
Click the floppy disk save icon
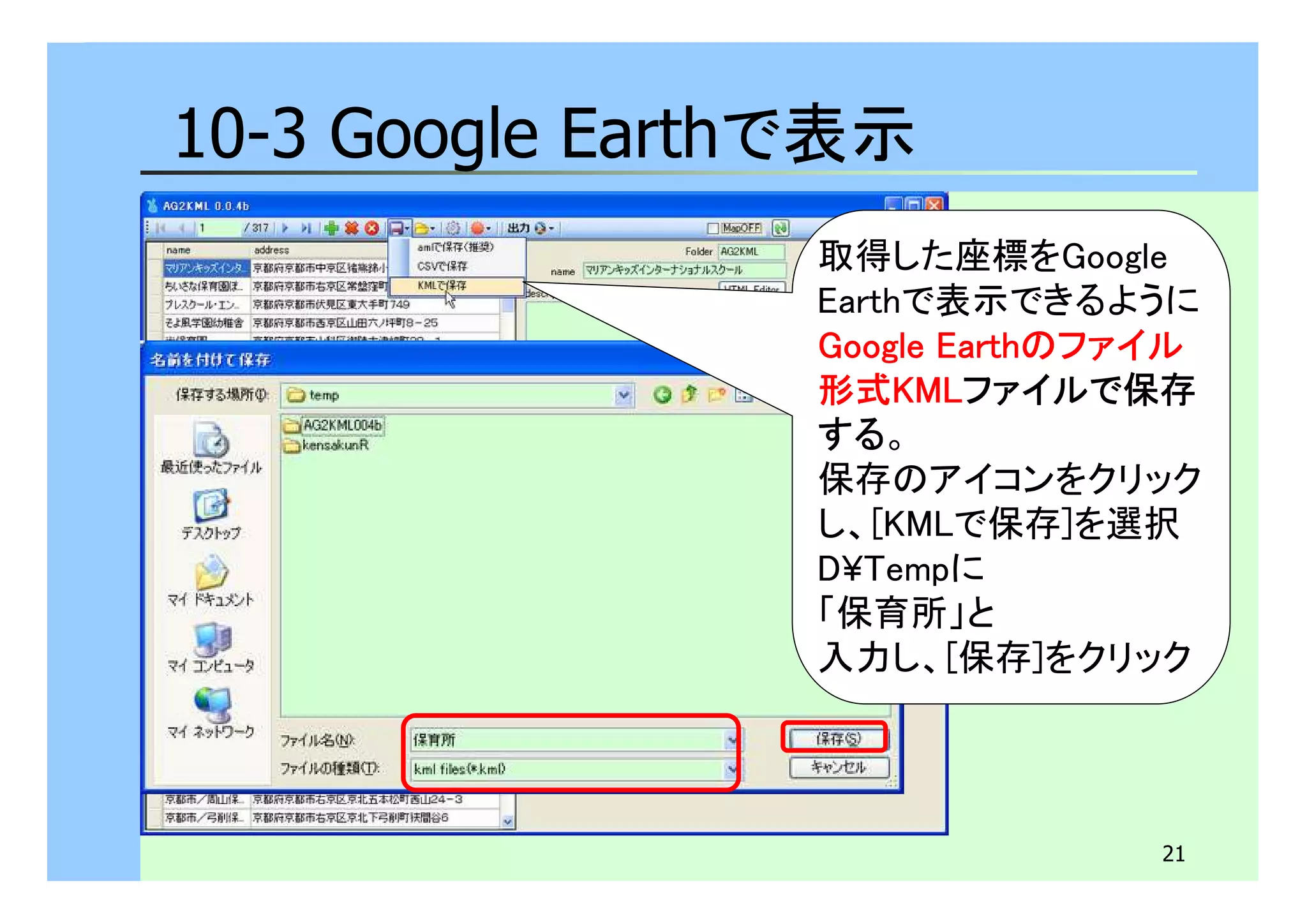(x=396, y=228)
